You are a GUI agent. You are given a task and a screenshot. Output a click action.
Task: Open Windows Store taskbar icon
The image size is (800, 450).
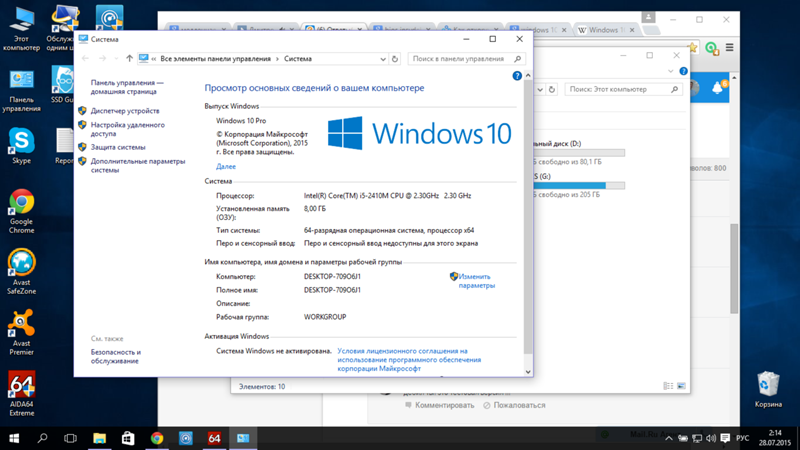click(128, 438)
